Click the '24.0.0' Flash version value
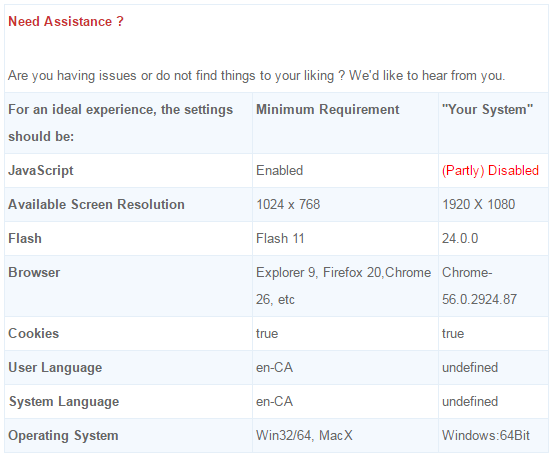Screen dimensions: 553x456 pyautogui.click(x=460, y=238)
